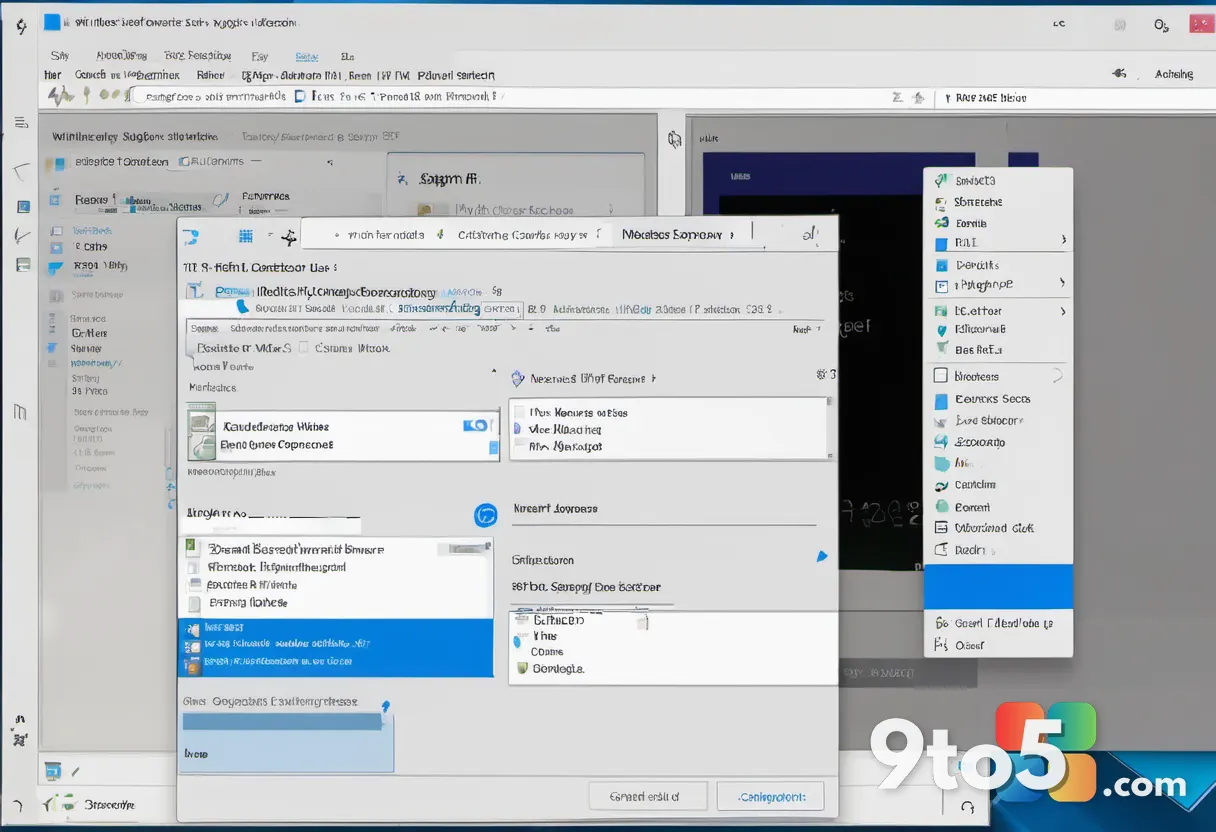Select the blue highlighted rows in left list
This screenshot has width=1216, height=832.
[x=335, y=647]
